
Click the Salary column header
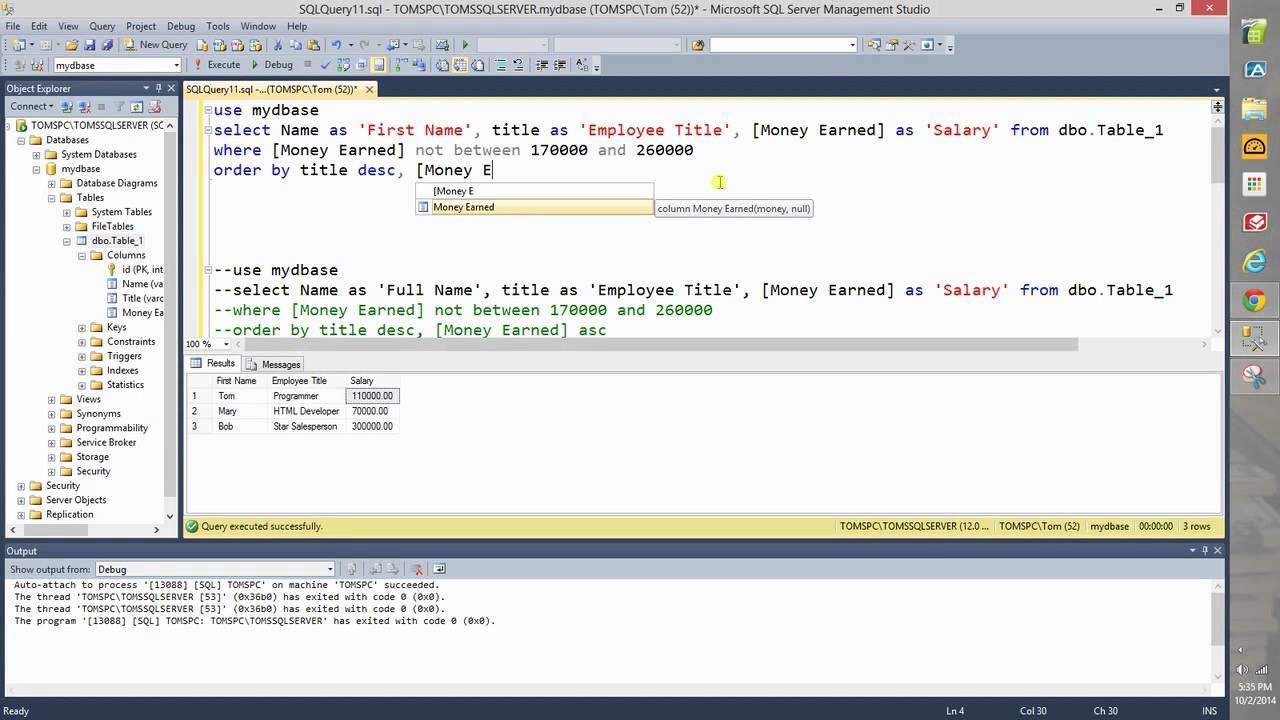click(x=372, y=381)
